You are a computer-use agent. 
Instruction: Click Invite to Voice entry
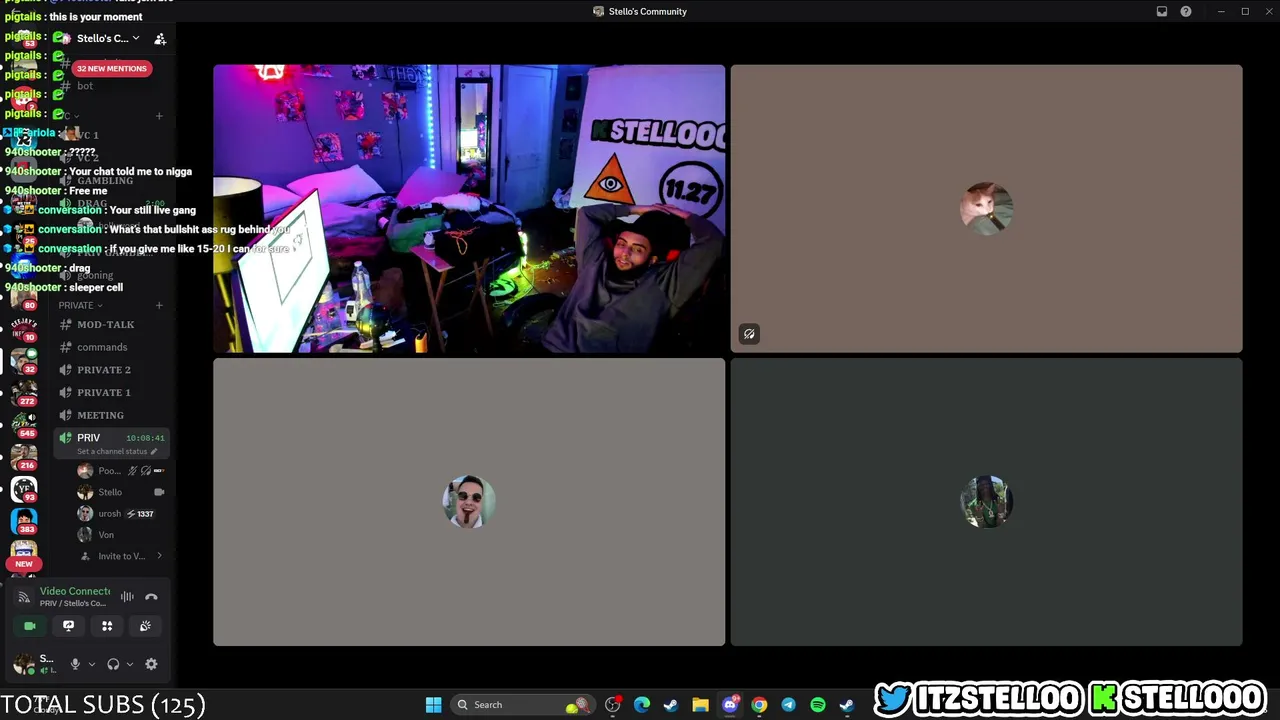coord(121,556)
